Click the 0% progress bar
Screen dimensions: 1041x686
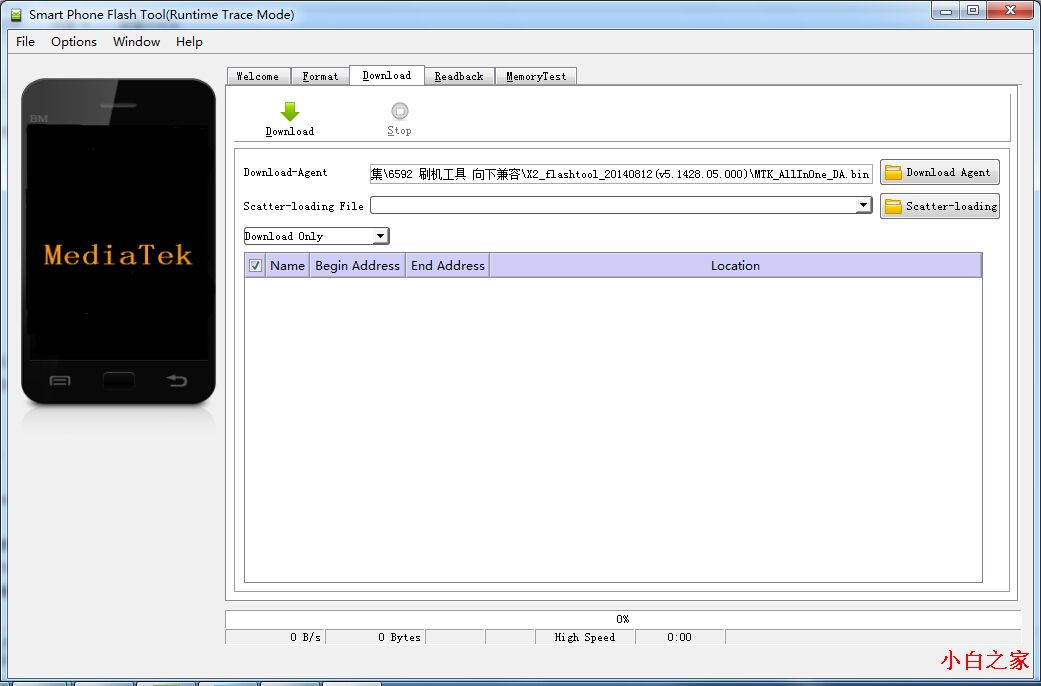pos(622,619)
